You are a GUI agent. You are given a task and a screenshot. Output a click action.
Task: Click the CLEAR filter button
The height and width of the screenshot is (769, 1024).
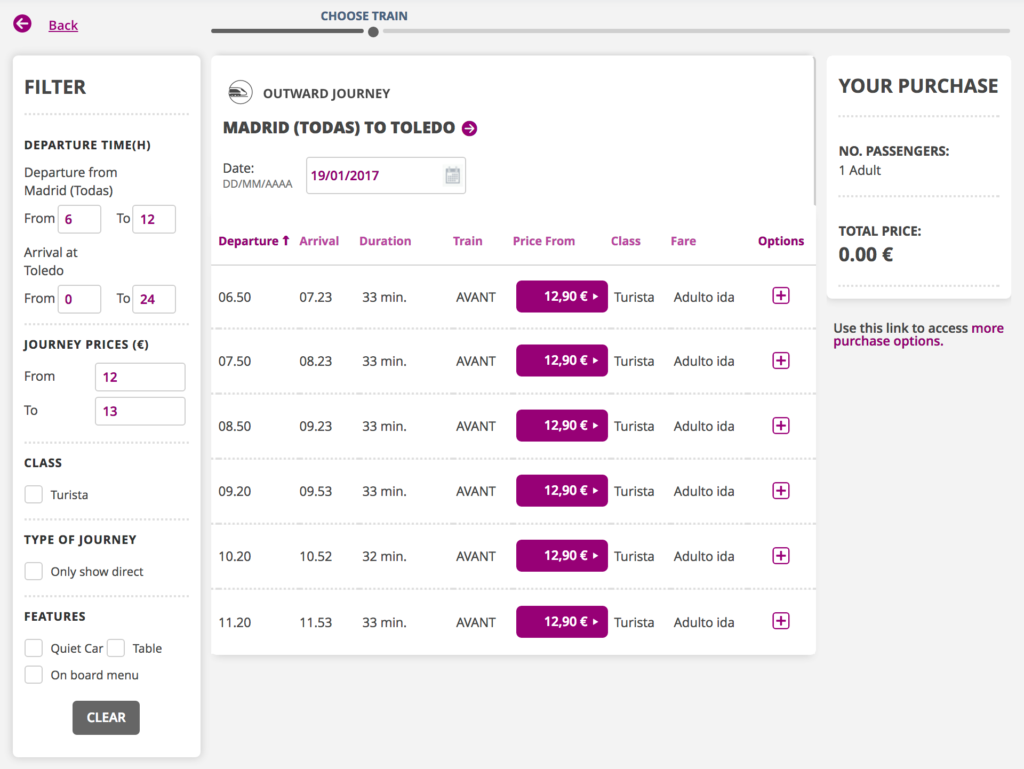point(106,717)
